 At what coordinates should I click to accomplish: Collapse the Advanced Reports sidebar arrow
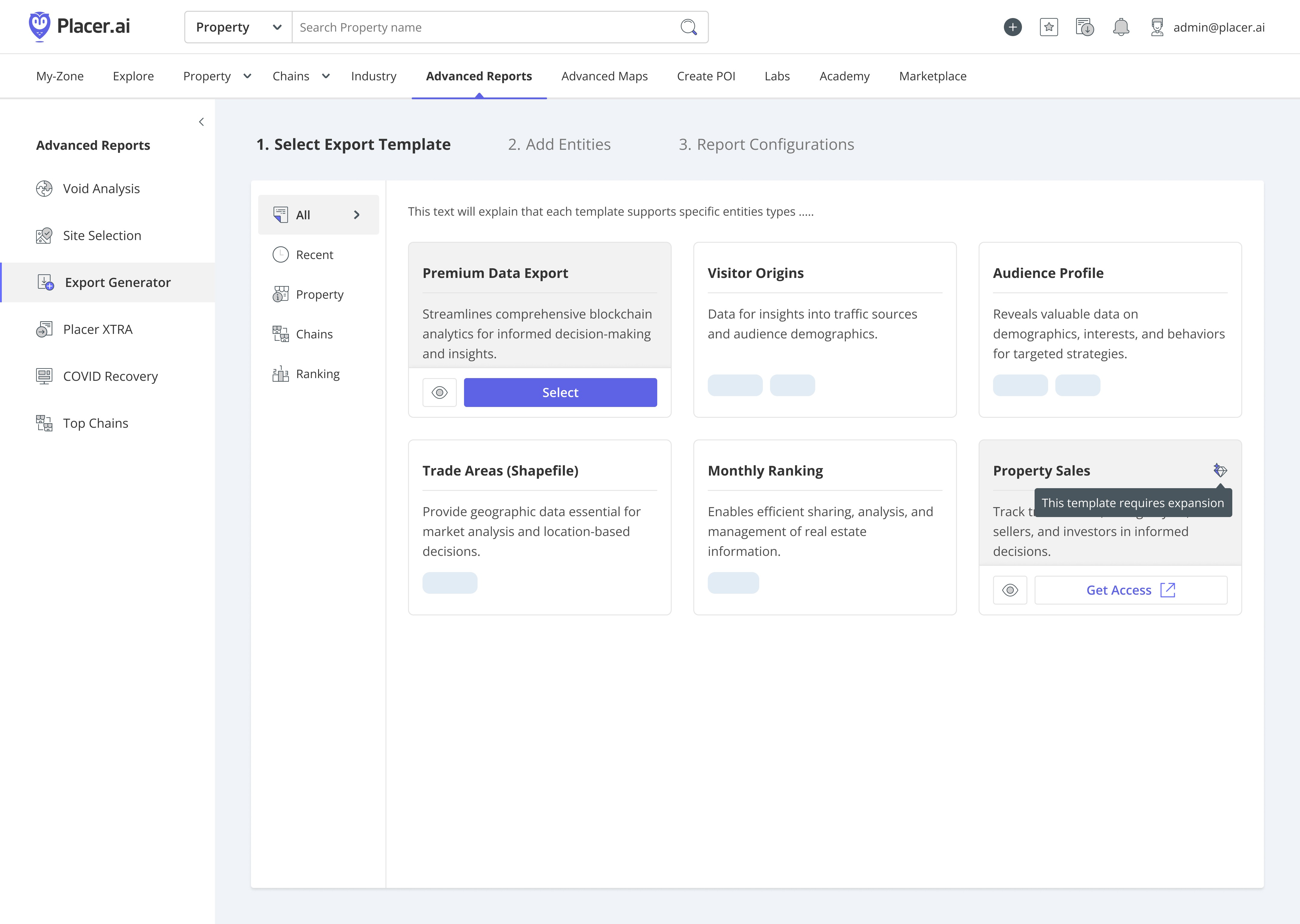(x=202, y=122)
